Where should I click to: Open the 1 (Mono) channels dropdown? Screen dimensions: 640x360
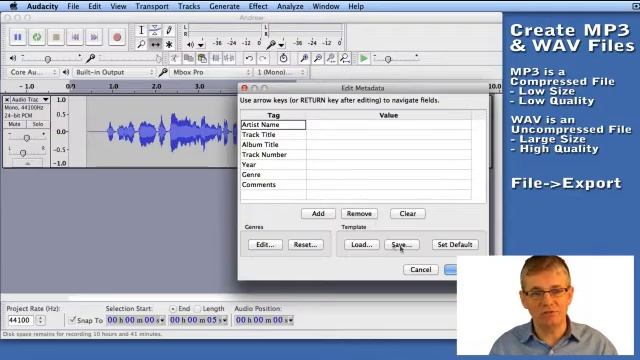(280, 72)
